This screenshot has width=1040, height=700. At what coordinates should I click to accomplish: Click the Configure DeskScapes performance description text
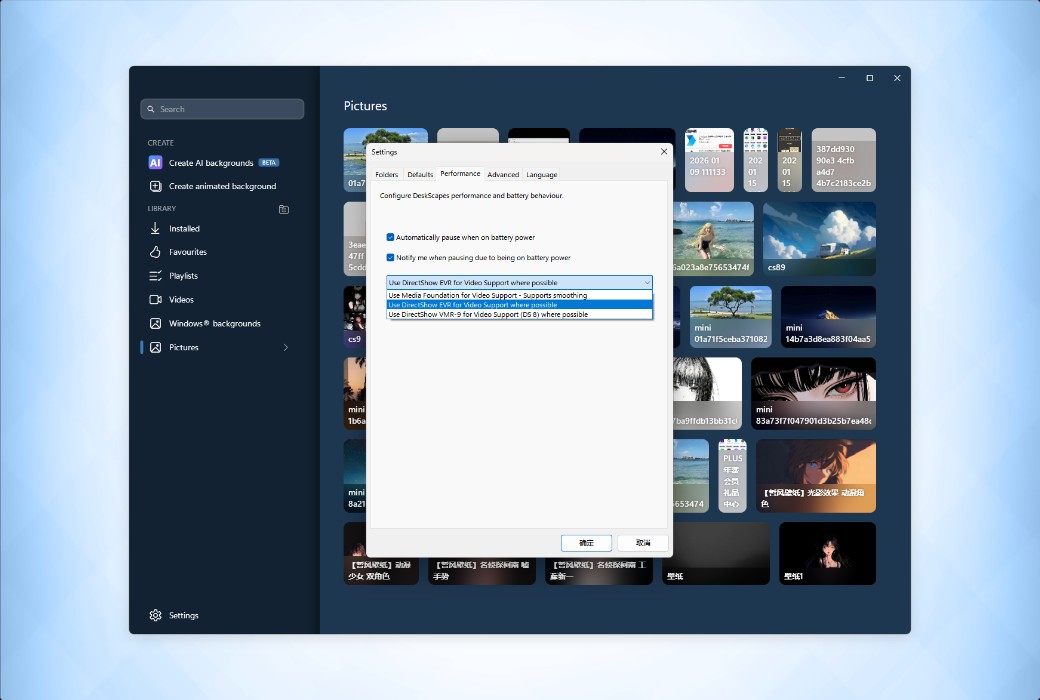pos(472,196)
